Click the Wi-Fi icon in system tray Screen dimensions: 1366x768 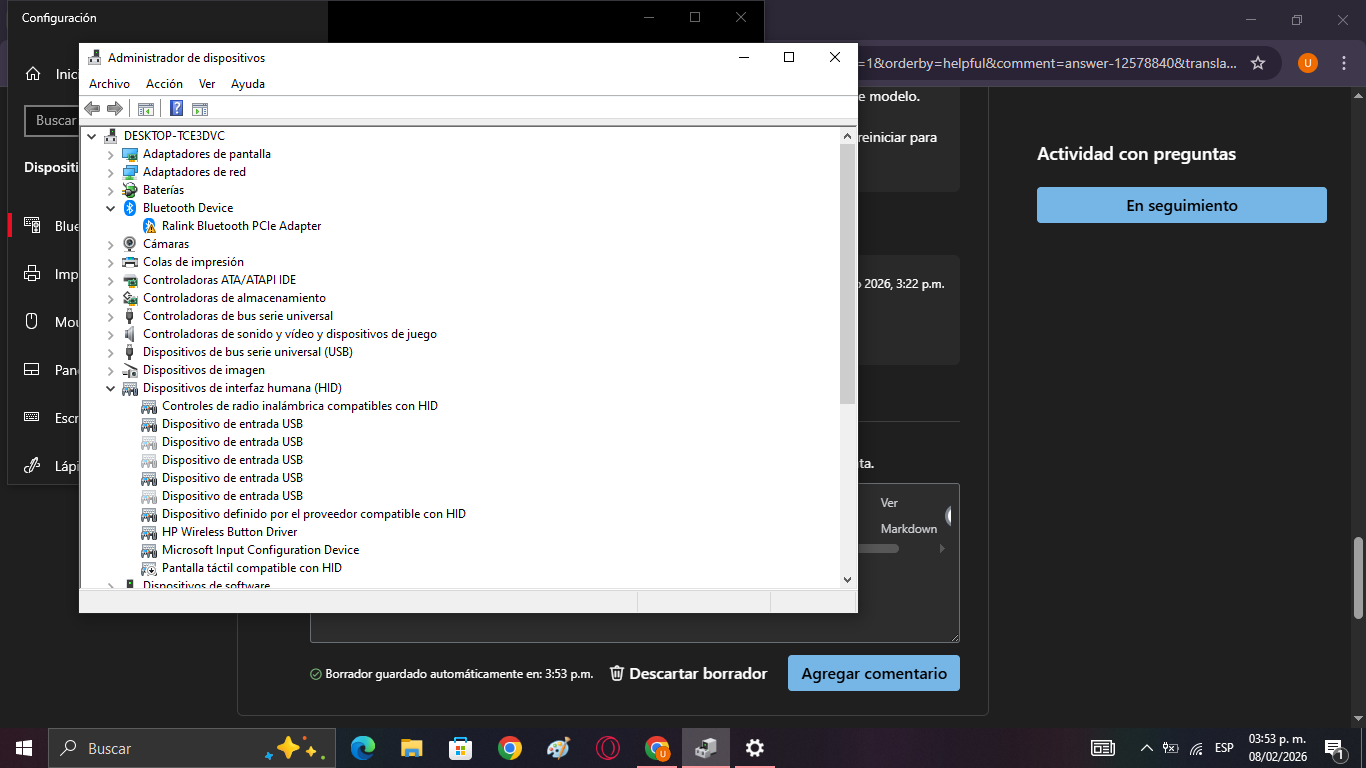(x=1196, y=748)
